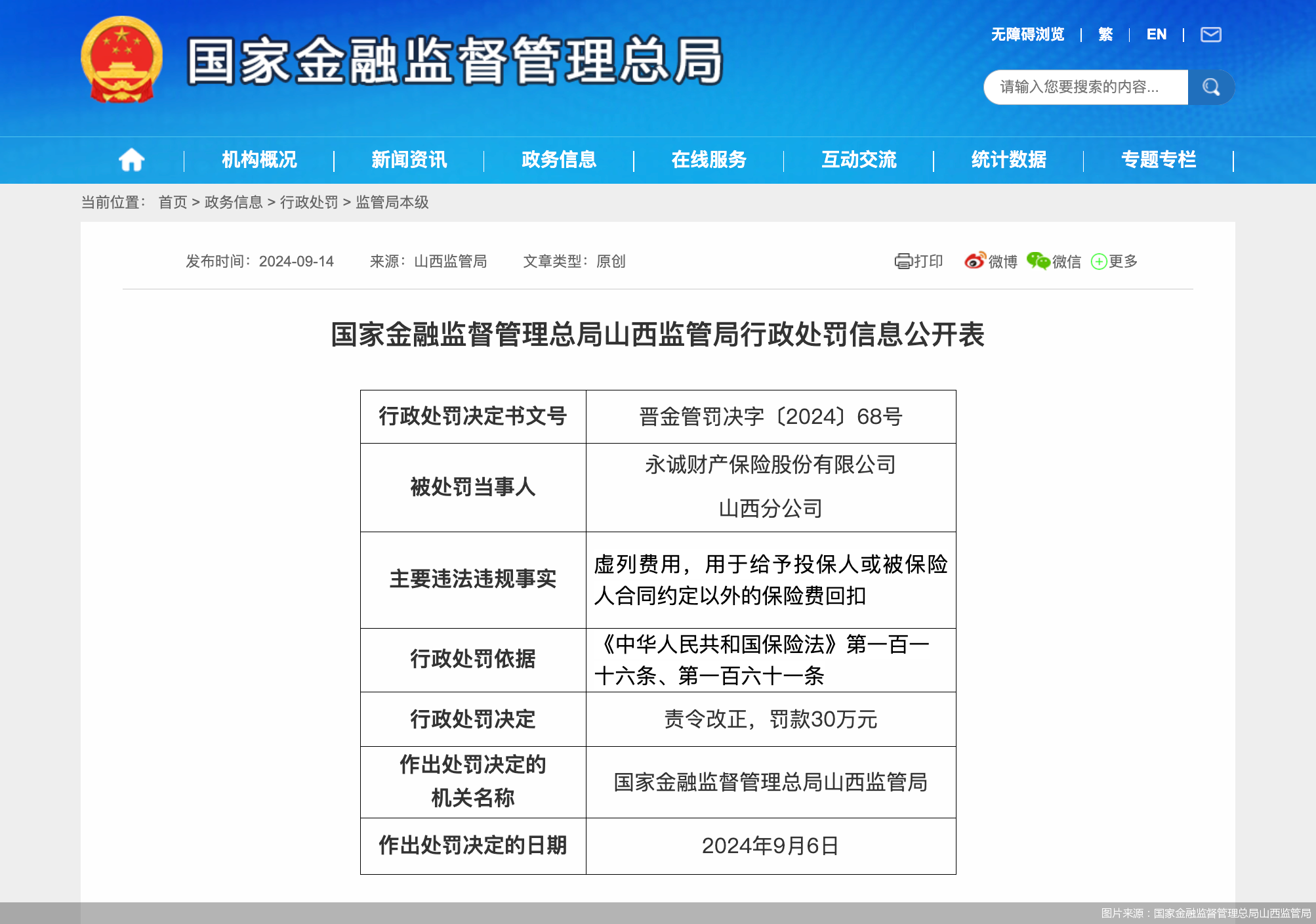
Task: Open 统计数据 menu
Action: (x=1009, y=159)
